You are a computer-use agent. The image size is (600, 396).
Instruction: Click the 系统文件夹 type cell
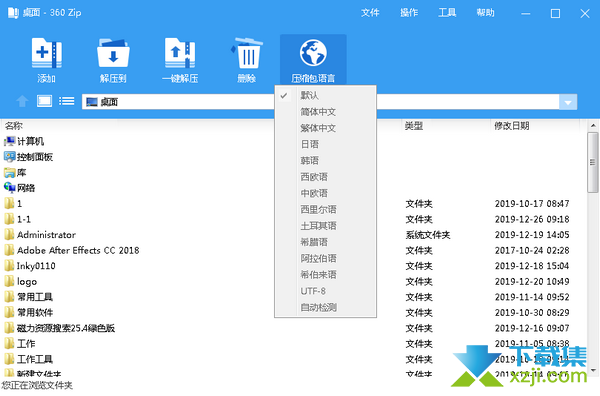pos(428,235)
